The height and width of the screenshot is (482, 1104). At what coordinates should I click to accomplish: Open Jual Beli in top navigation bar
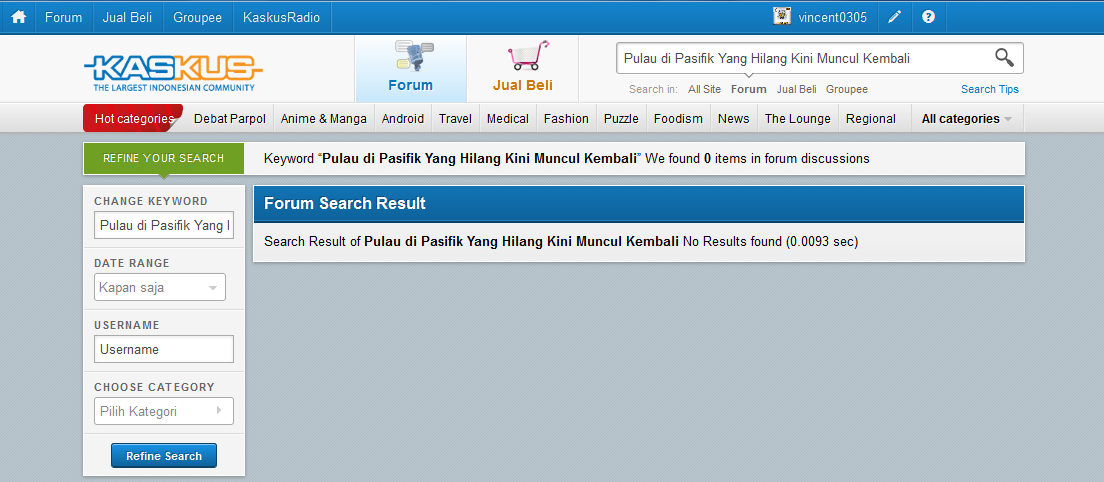point(127,18)
